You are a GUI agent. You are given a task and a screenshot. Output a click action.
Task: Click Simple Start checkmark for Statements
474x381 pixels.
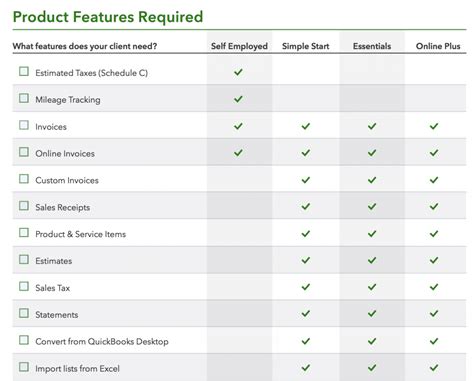click(x=306, y=314)
